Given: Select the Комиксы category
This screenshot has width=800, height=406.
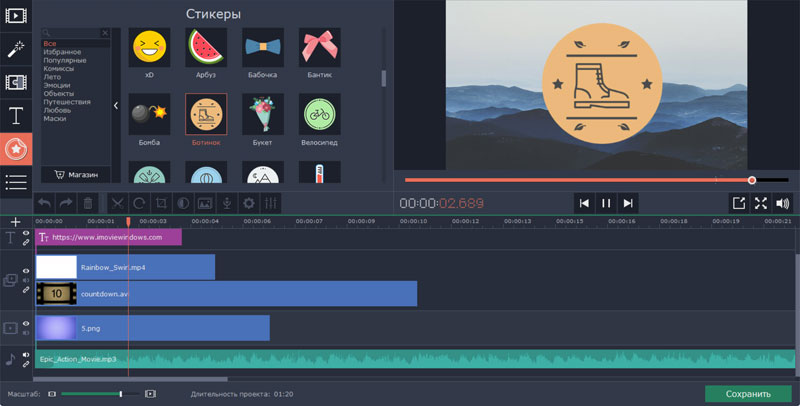Looking at the screenshot, I should point(58,68).
